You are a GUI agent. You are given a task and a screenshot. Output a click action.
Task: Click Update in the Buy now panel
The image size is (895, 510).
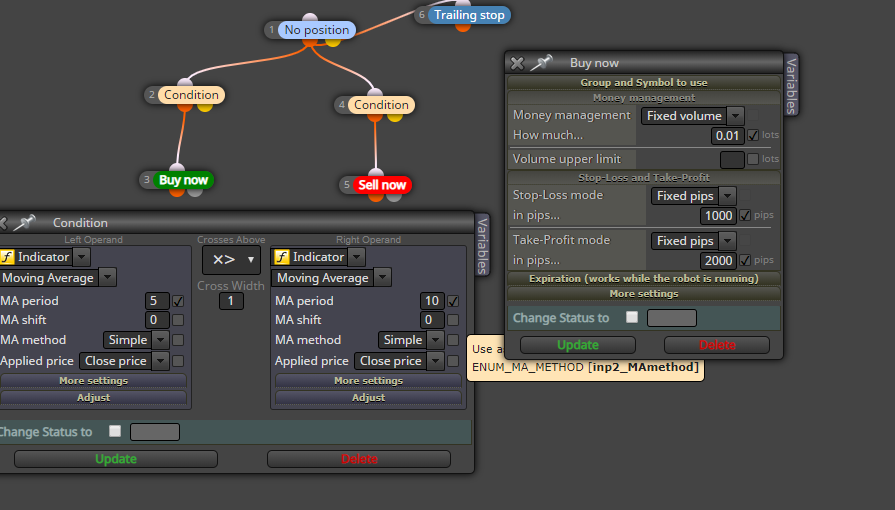578,345
